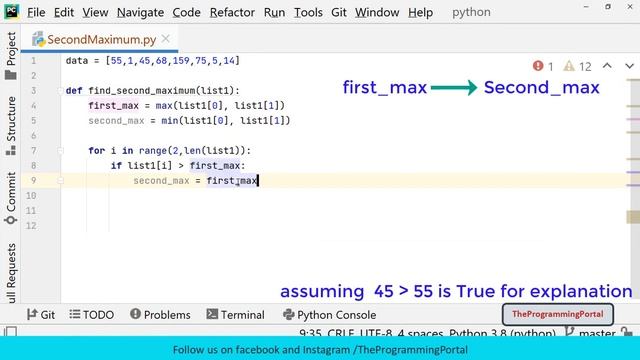
Task: Select the SecondMaximum.py editor tab
Action: click(101, 40)
